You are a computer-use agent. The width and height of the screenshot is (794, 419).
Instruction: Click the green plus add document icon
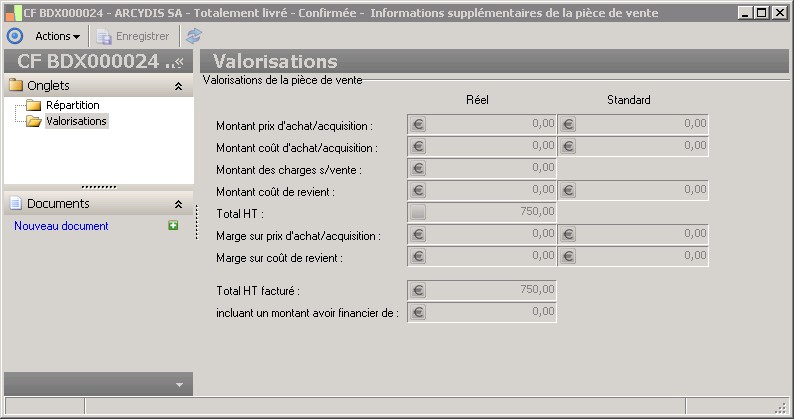pos(173,225)
